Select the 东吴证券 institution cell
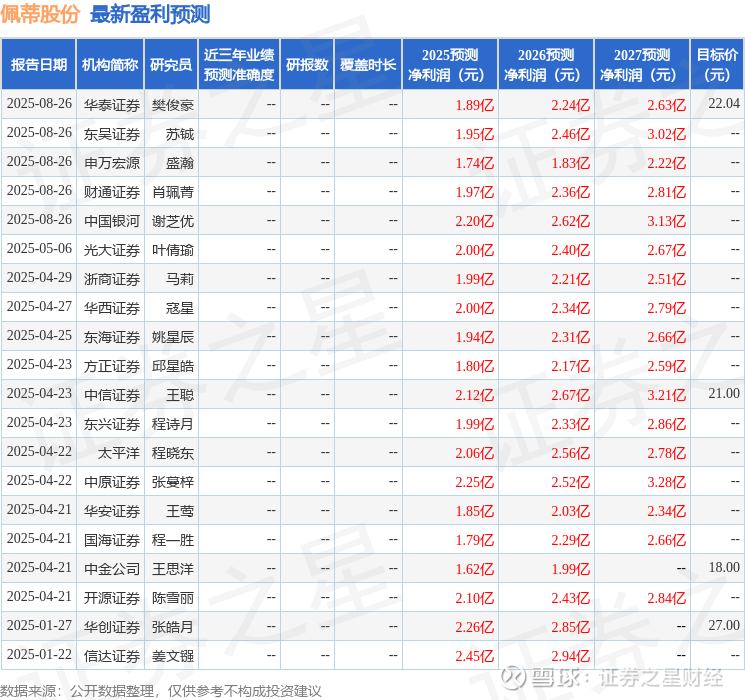The width and height of the screenshot is (745, 700). (112, 134)
